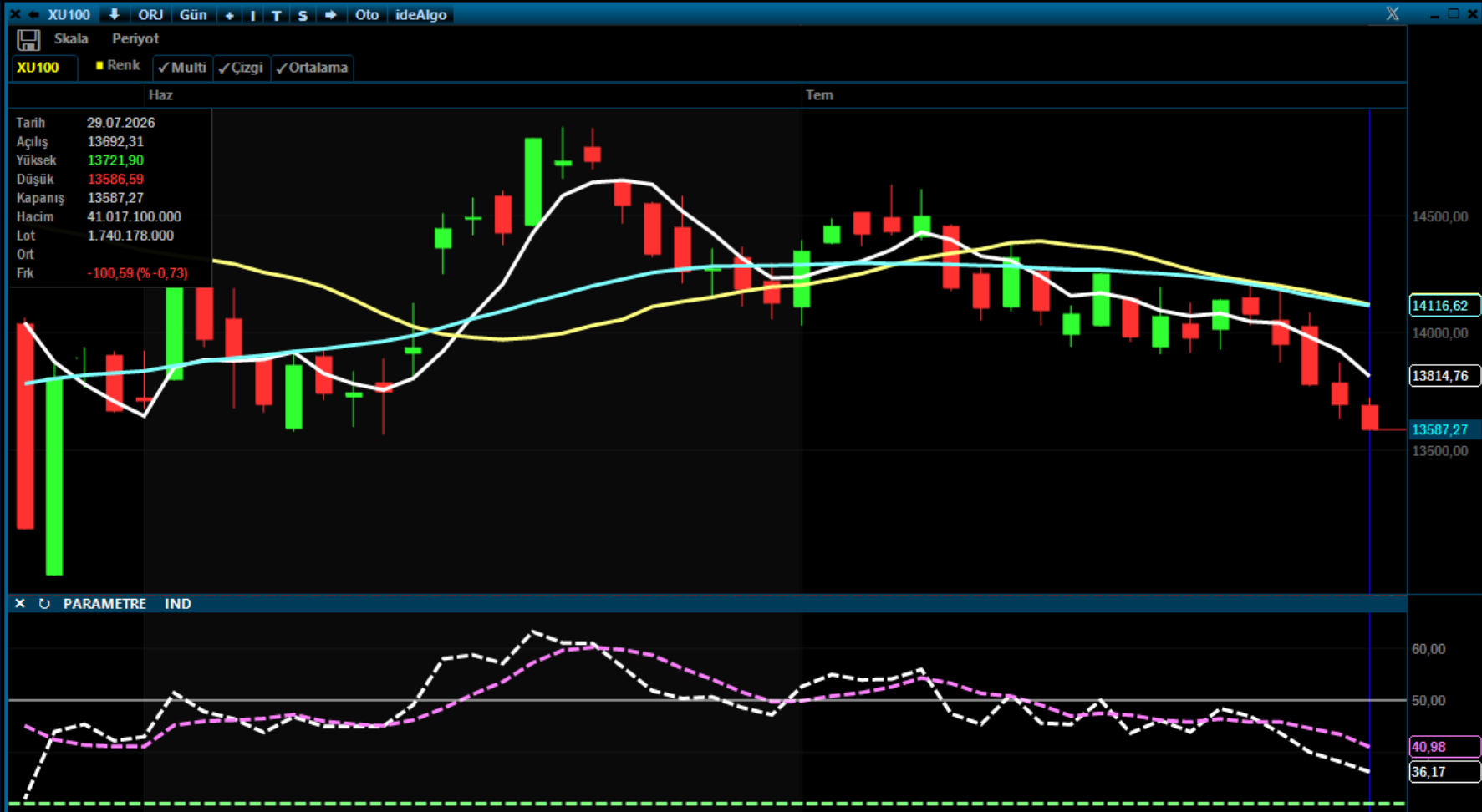Close the chart with the top-left X icon
This screenshot has height=812, width=1482.
click(x=14, y=15)
